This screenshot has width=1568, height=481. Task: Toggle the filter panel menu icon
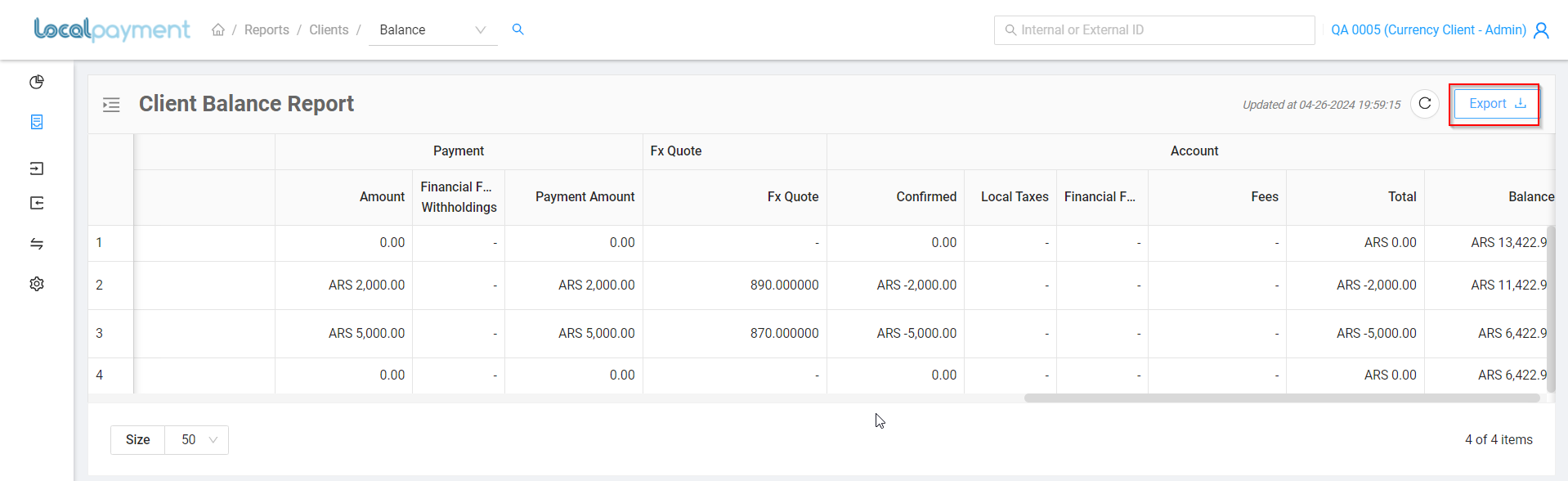point(111,105)
